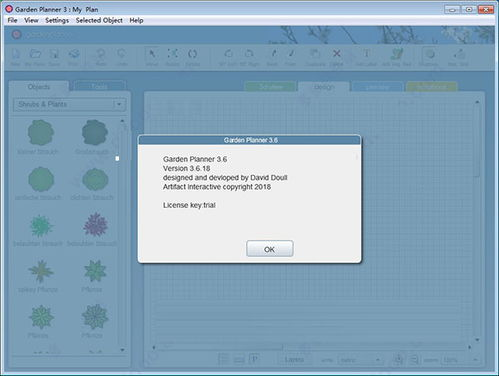499x376 pixels.
Task: Open the units dropdown at bottom
Action: coord(359,360)
